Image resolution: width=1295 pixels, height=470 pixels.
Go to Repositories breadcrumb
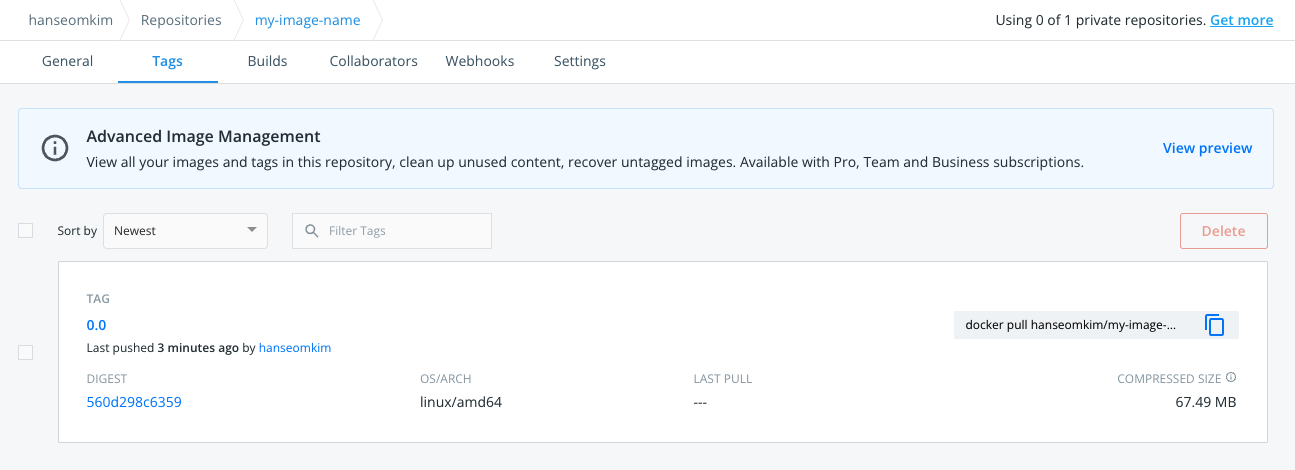point(181,20)
